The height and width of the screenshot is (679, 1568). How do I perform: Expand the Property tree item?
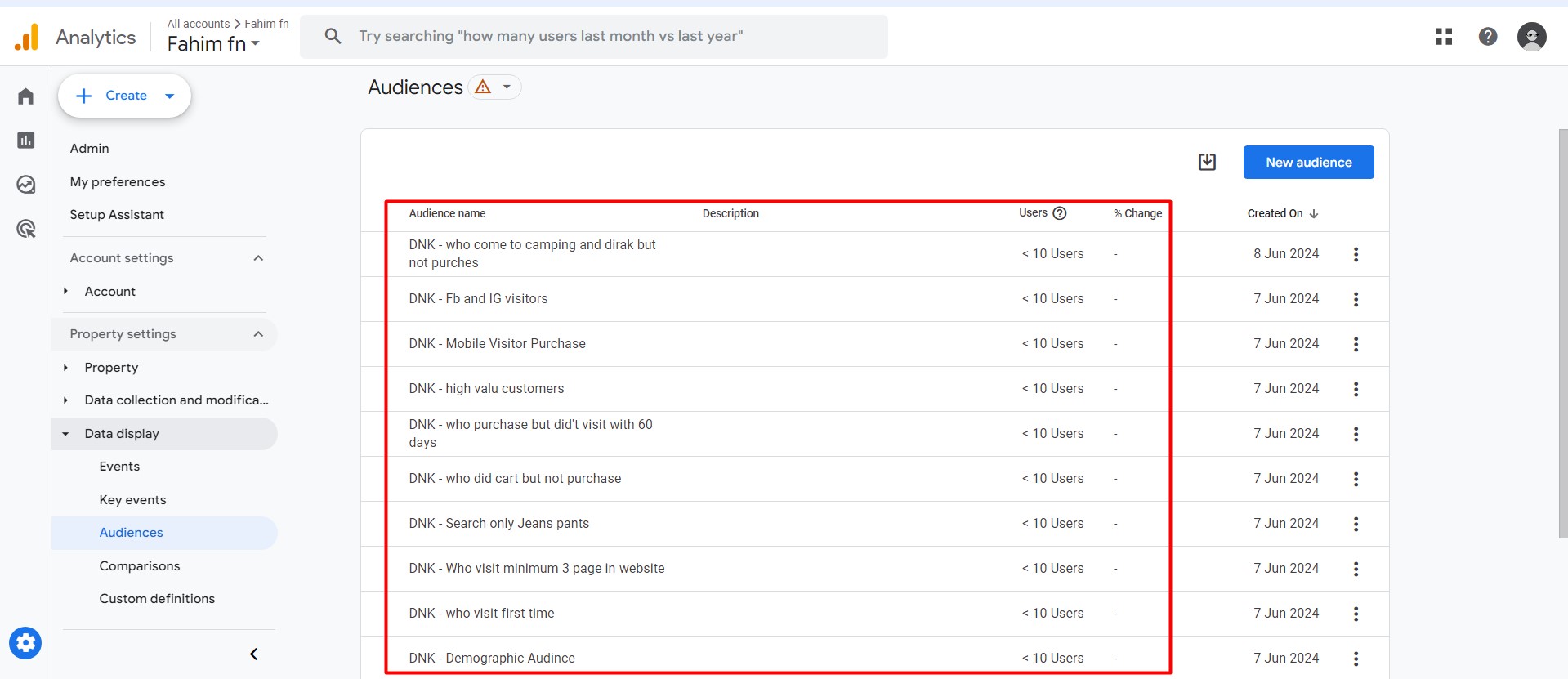tap(66, 368)
